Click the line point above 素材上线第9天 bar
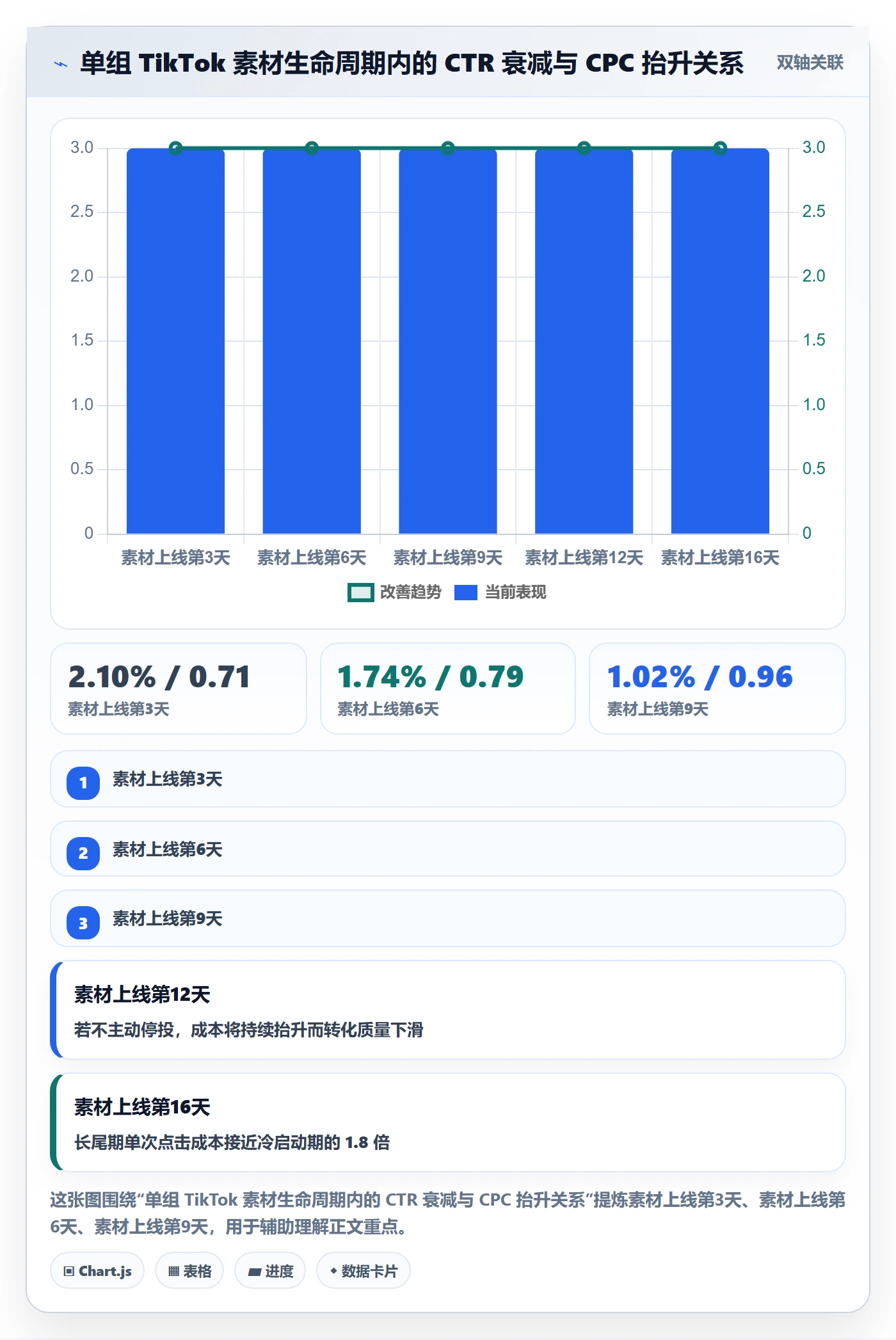Image resolution: width=896 pixels, height=1340 pixels. coord(448,148)
